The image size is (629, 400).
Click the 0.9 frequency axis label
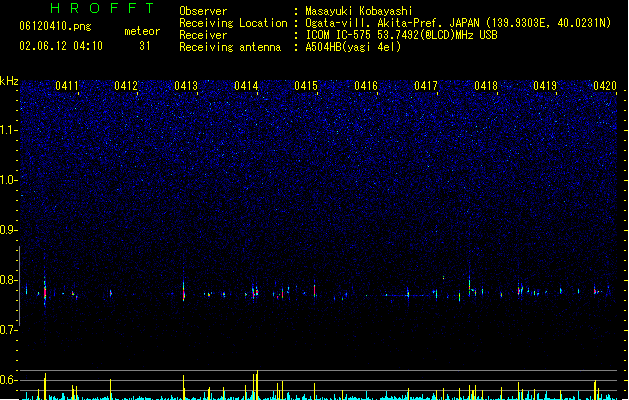tap(8, 230)
